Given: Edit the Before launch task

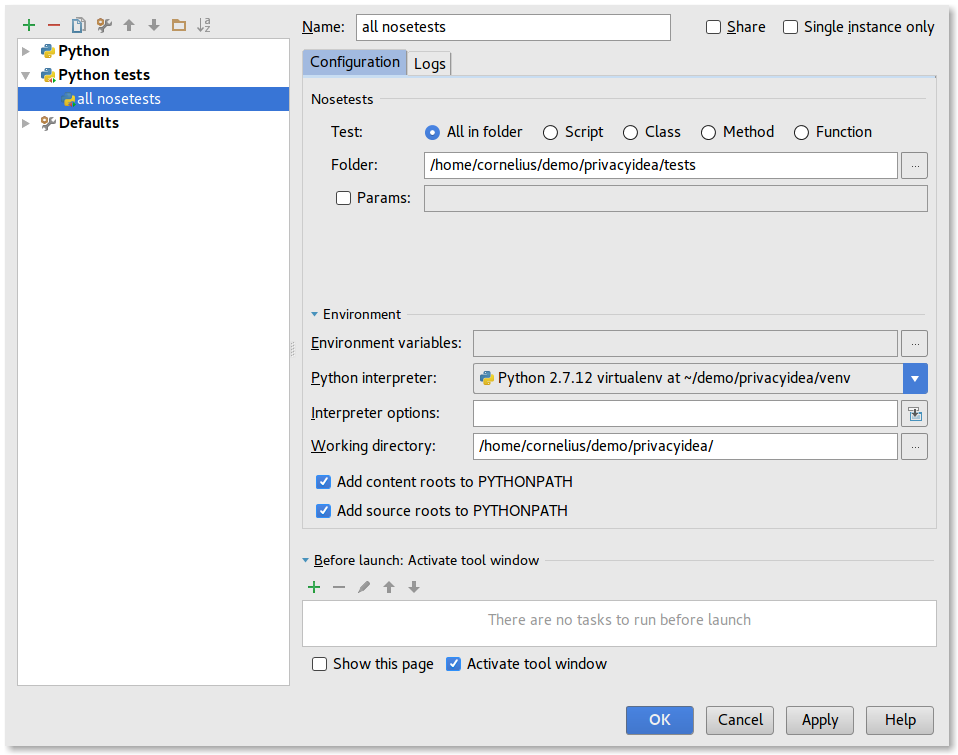Looking at the screenshot, I should point(364,587).
